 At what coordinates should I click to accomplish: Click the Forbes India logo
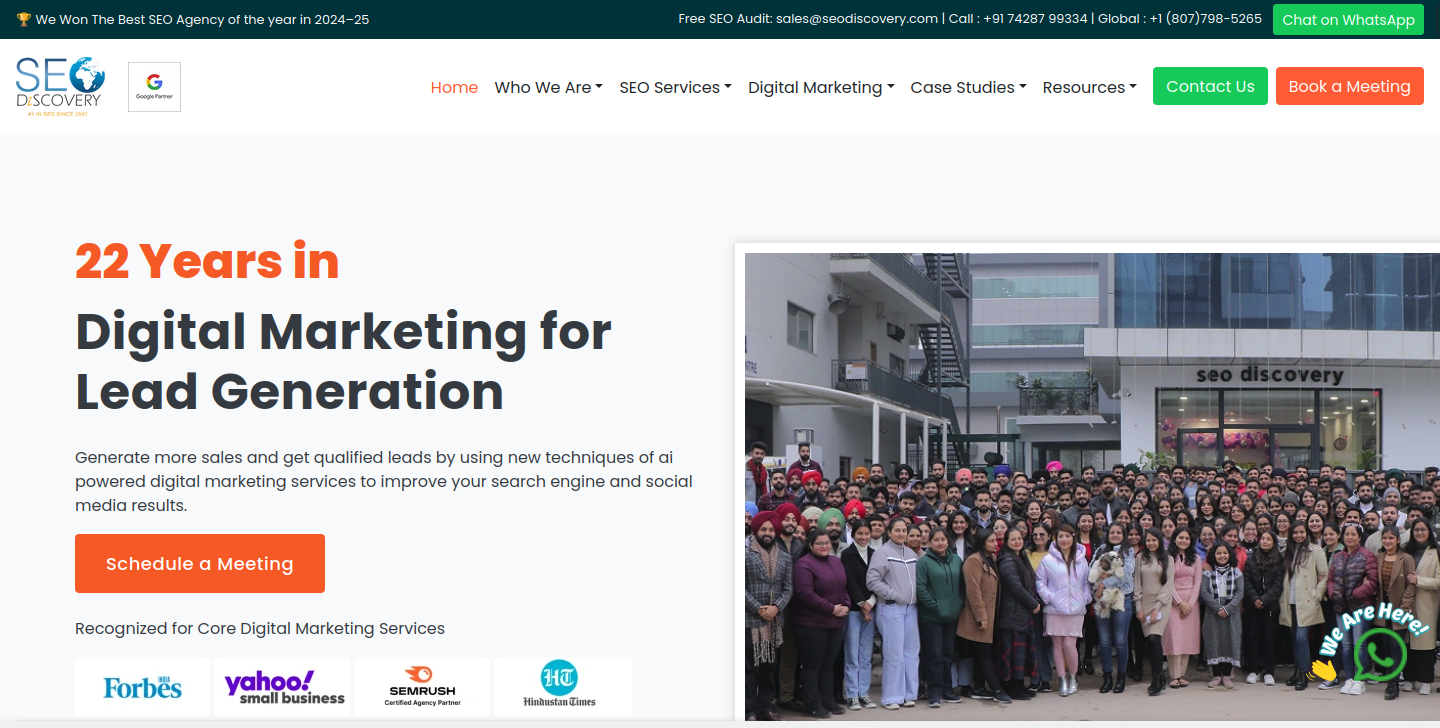click(142, 687)
